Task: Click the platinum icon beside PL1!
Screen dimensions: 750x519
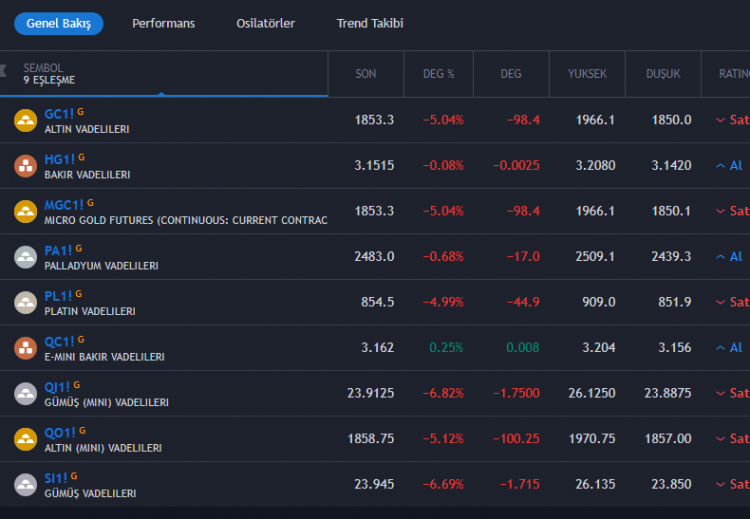Action: point(25,302)
